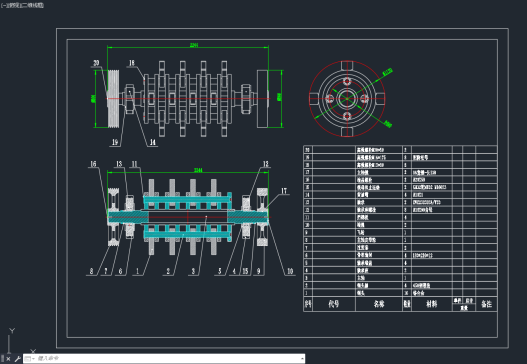Image resolution: width=527 pixels, height=364 pixels.
Task: Select the 2244 dimension above the top view
Action: point(194,45)
